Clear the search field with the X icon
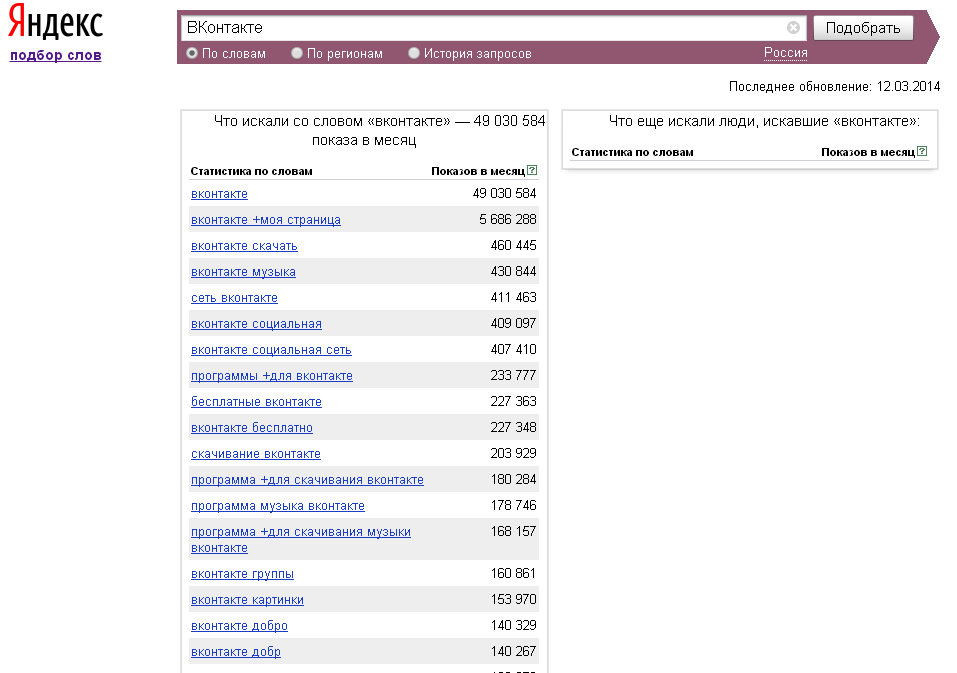957x673 pixels. tap(793, 27)
